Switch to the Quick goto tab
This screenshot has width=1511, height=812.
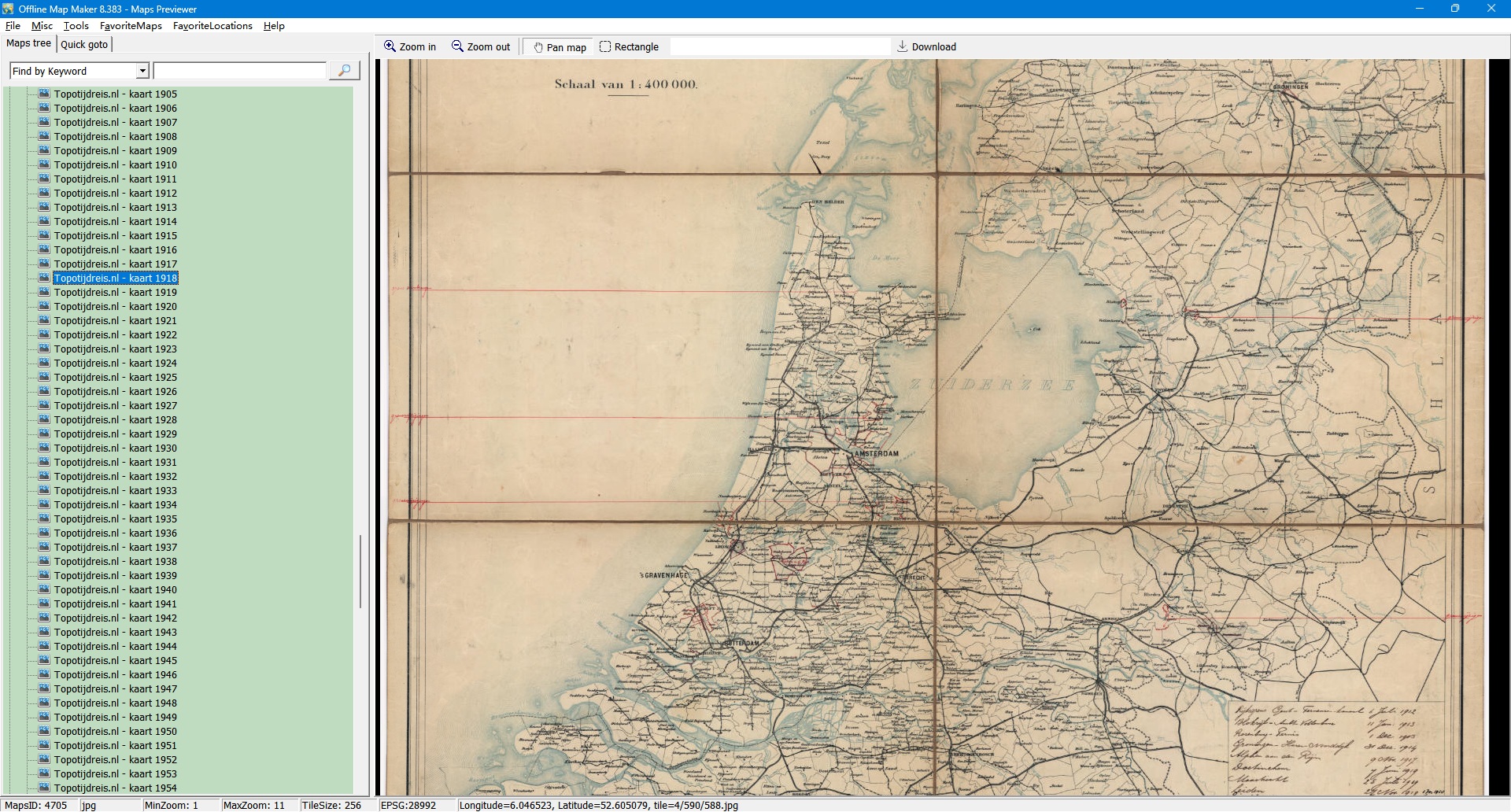pos(84,44)
